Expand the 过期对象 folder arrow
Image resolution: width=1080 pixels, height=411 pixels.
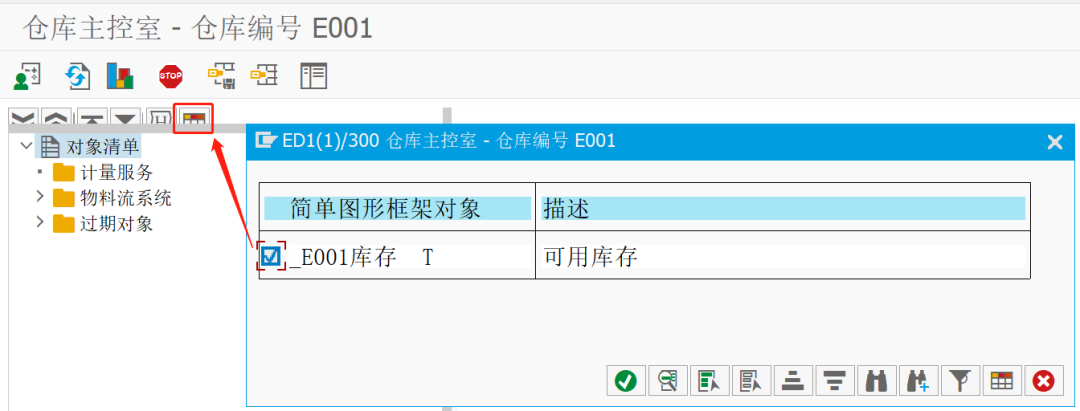(x=39, y=222)
